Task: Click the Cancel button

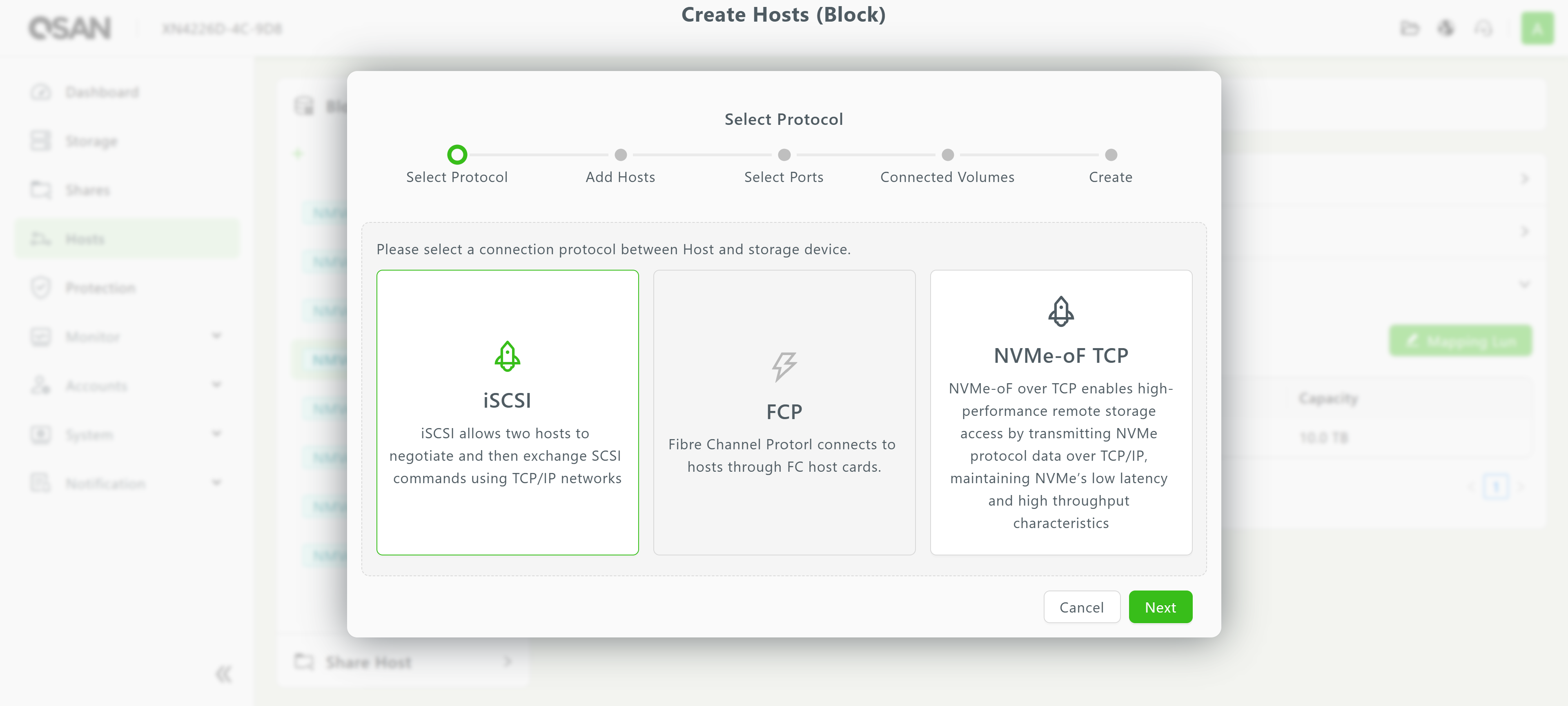Action: tap(1081, 607)
